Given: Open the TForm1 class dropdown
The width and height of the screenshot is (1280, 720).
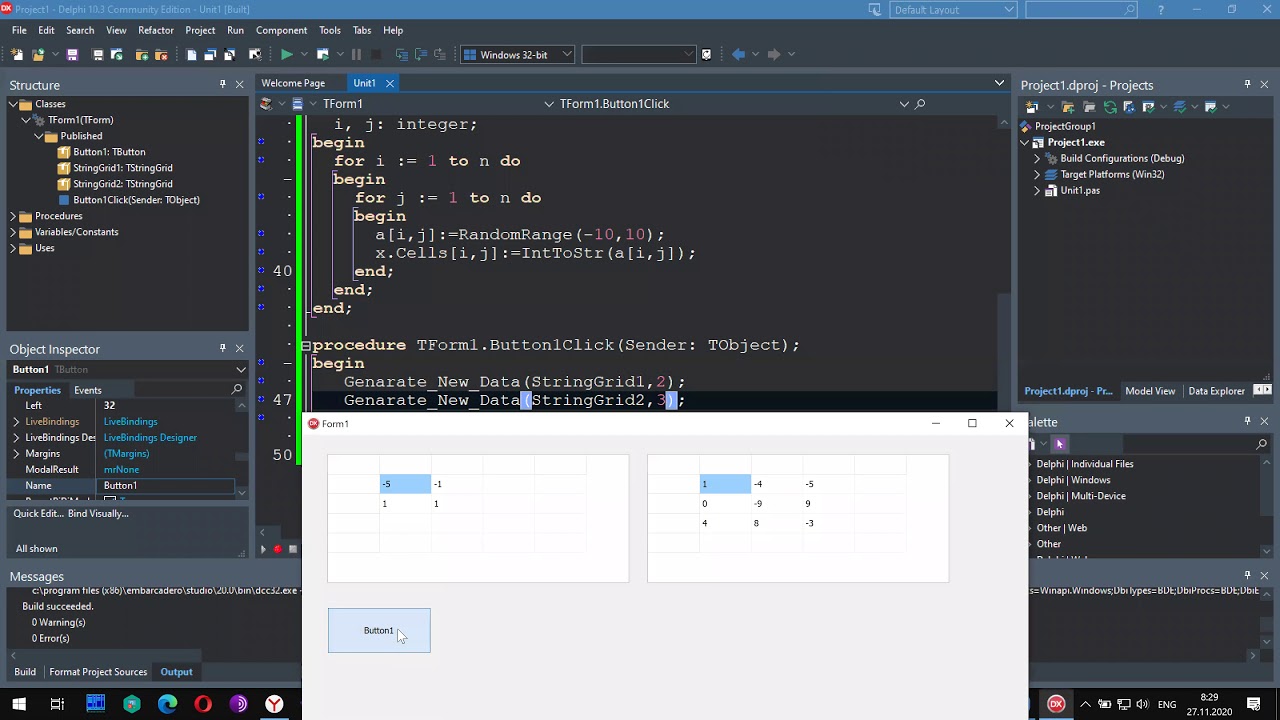Looking at the screenshot, I should (549, 104).
